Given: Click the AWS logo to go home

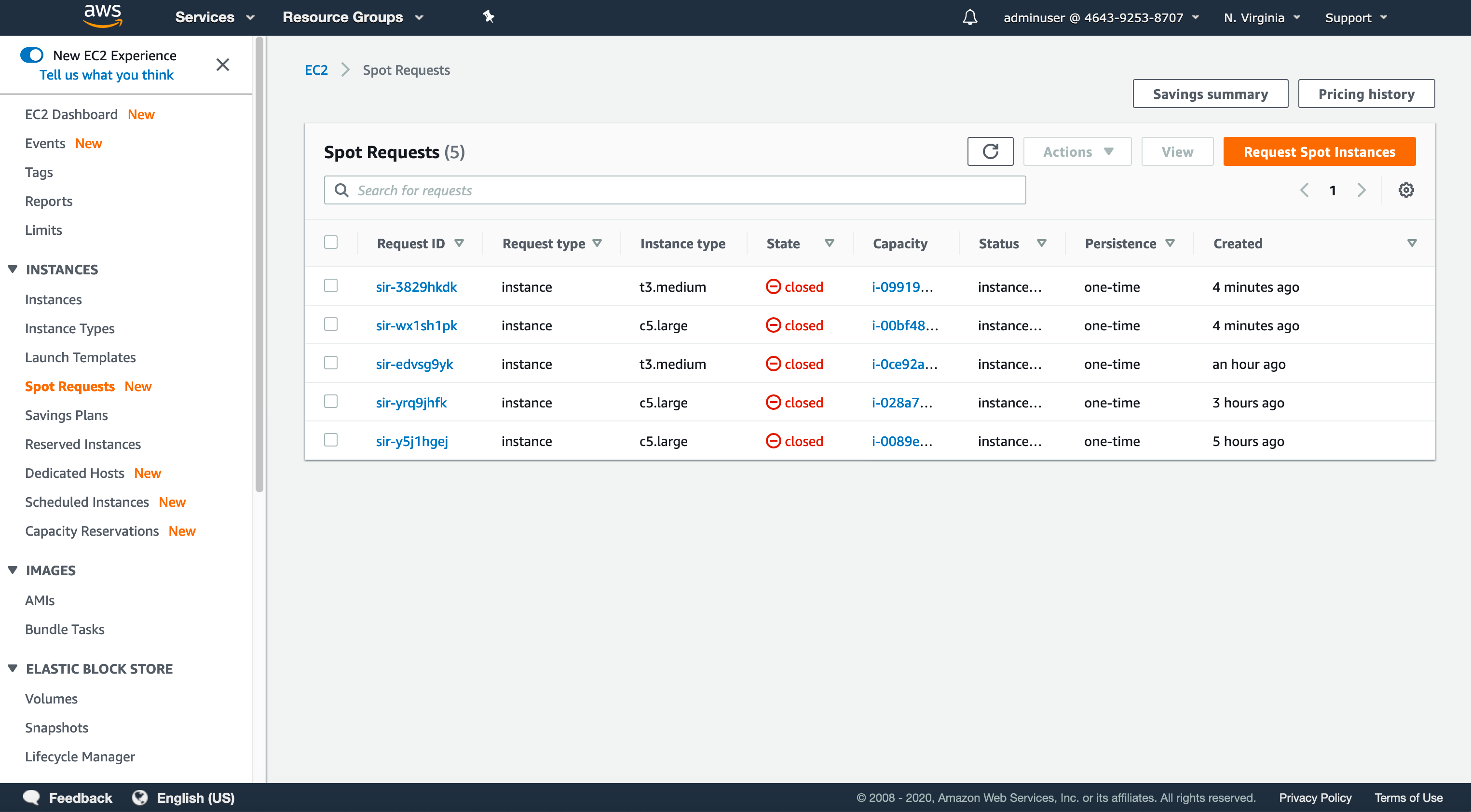Looking at the screenshot, I should pyautogui.click(x=102, y=16).
